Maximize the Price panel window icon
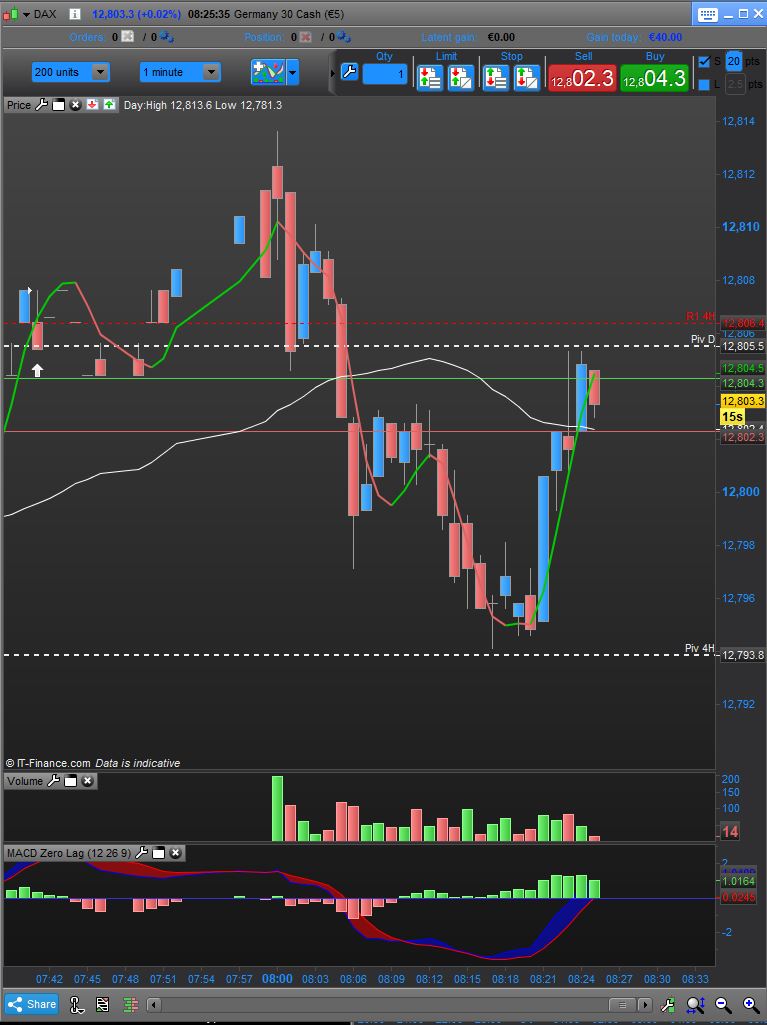Screen dimensions: 767x1025 [58, 105]
